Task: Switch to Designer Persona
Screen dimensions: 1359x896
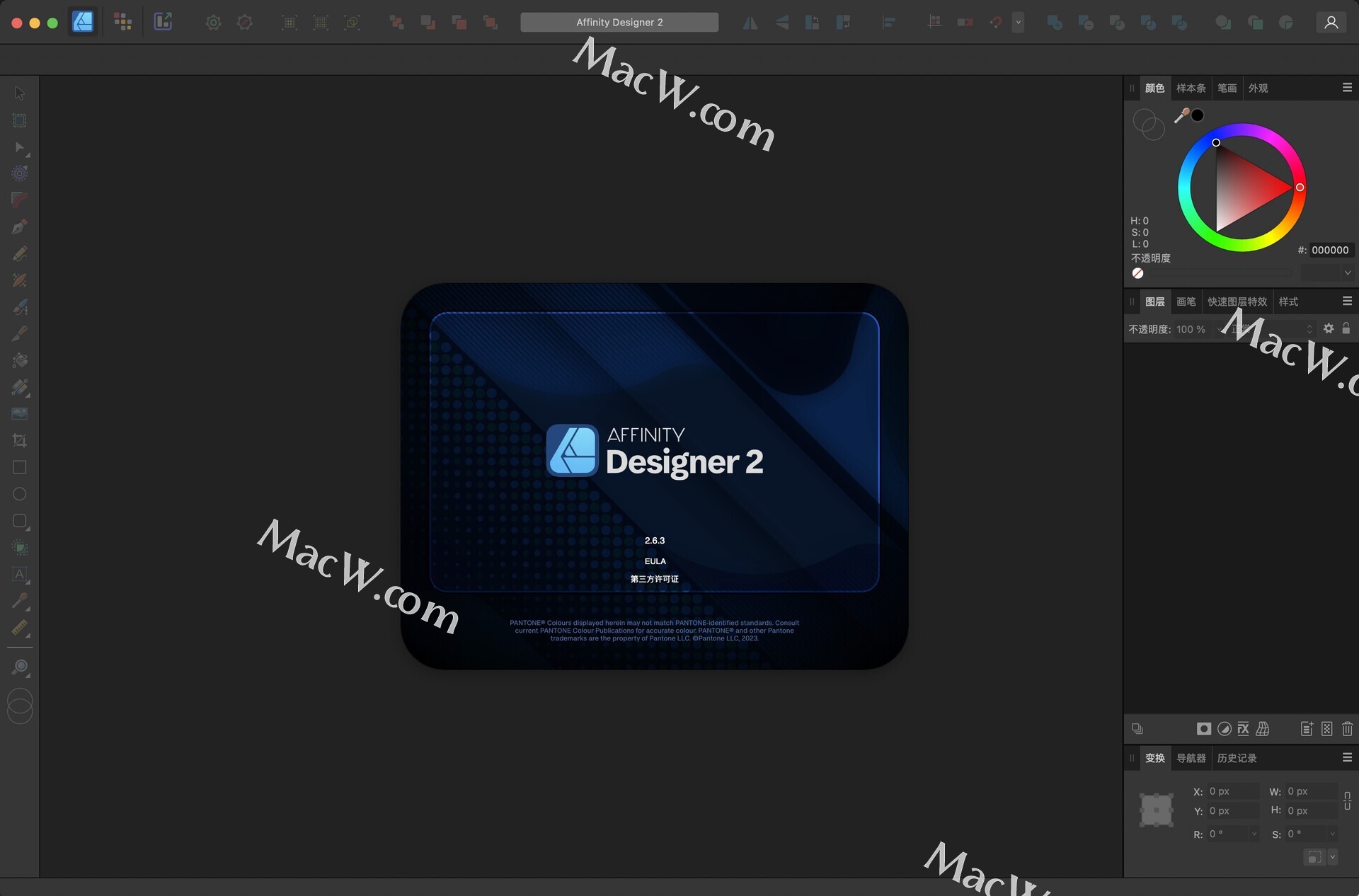Action: [83, 22]
